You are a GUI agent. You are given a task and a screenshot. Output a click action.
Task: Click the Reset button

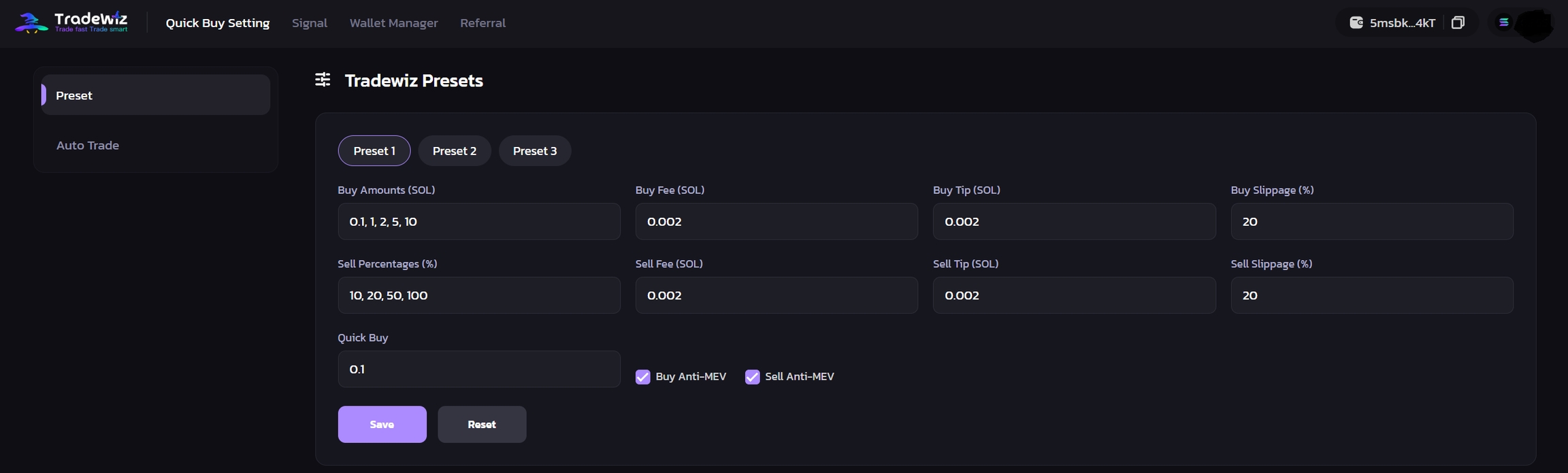coord(482,424)
